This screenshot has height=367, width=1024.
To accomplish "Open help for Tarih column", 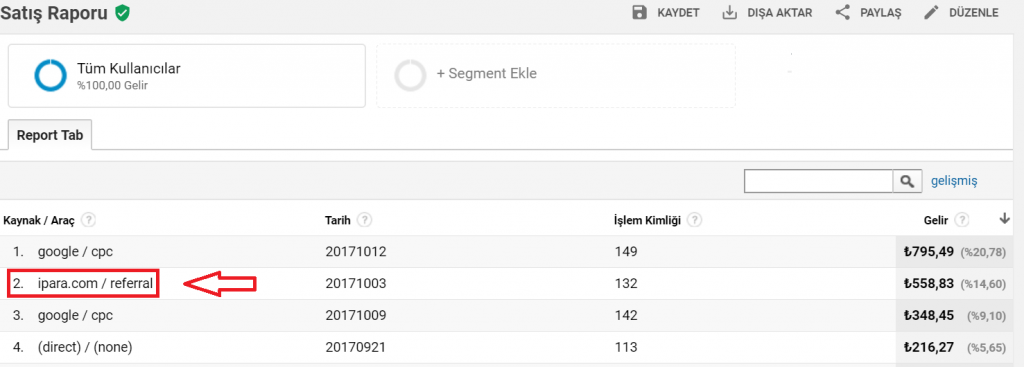I will click(x=365, y=220).
